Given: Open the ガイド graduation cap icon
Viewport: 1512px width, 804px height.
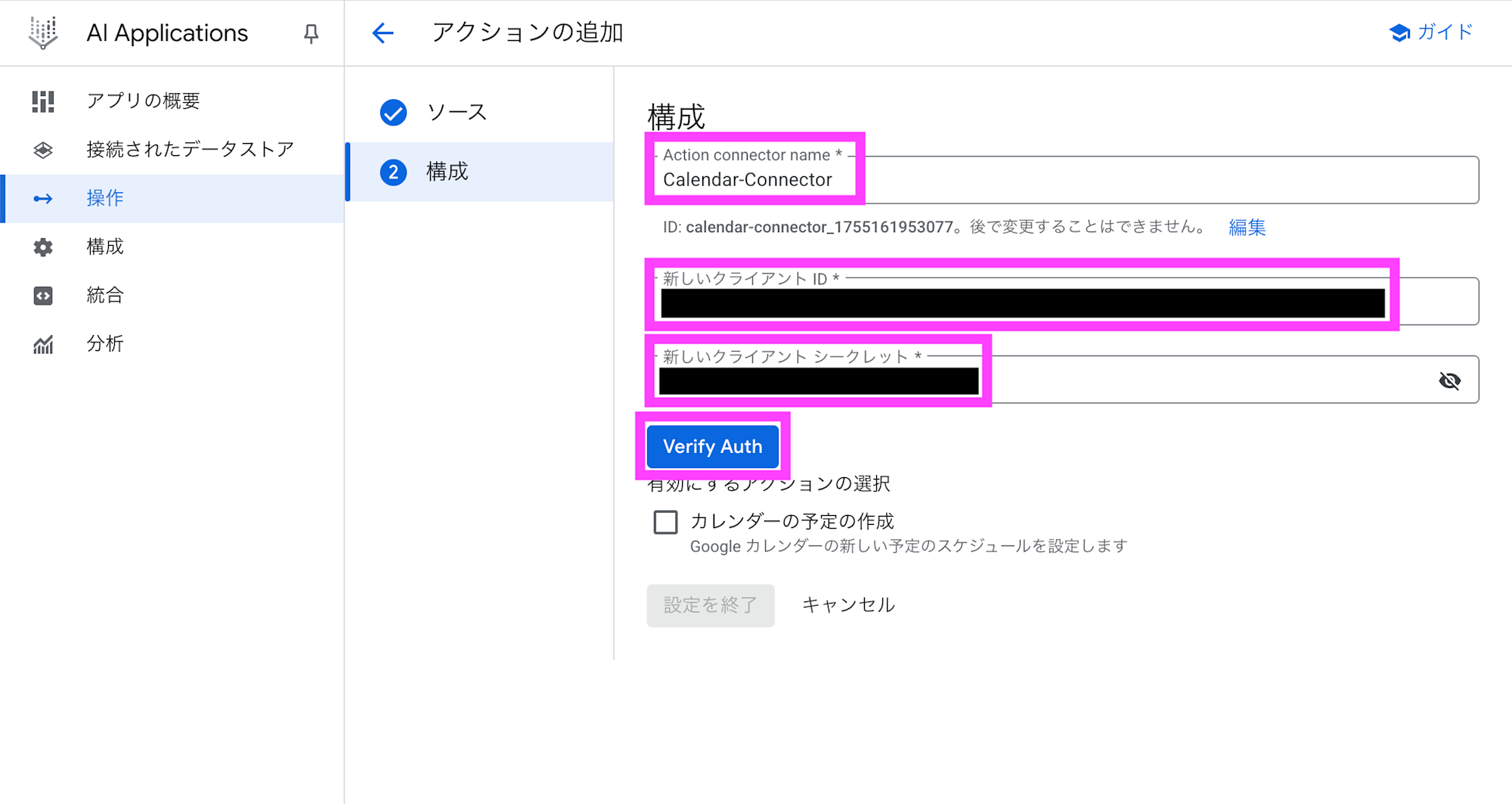Looking at the screenshot, I should click(x=1399, y=33).
